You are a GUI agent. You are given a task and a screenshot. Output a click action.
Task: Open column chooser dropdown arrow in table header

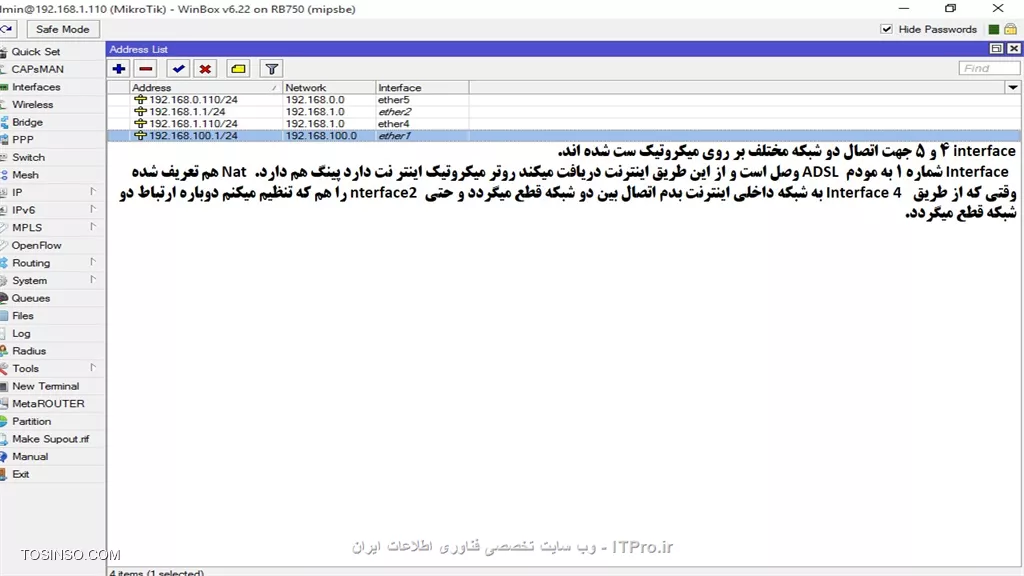pyautogui.click(x=1013, y=88)
